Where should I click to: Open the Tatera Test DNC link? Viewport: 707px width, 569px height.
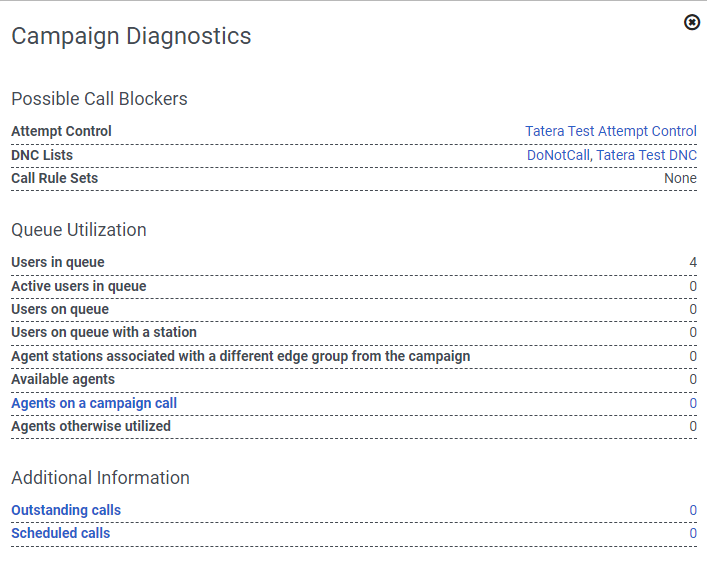click(646, 155)
